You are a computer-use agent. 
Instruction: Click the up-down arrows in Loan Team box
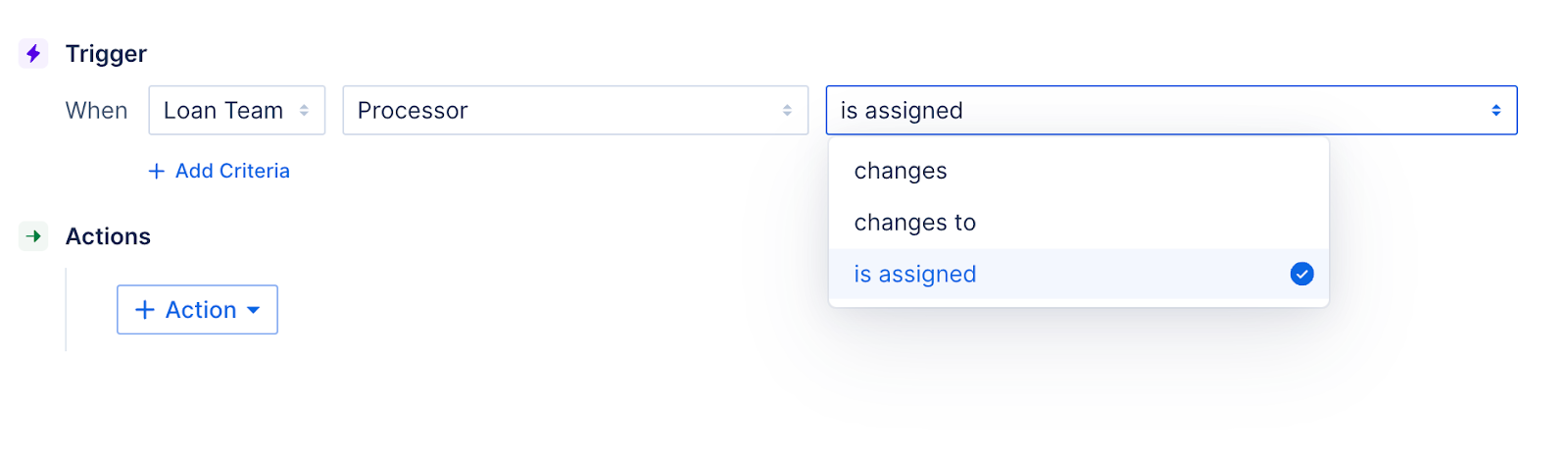(304, 111)
